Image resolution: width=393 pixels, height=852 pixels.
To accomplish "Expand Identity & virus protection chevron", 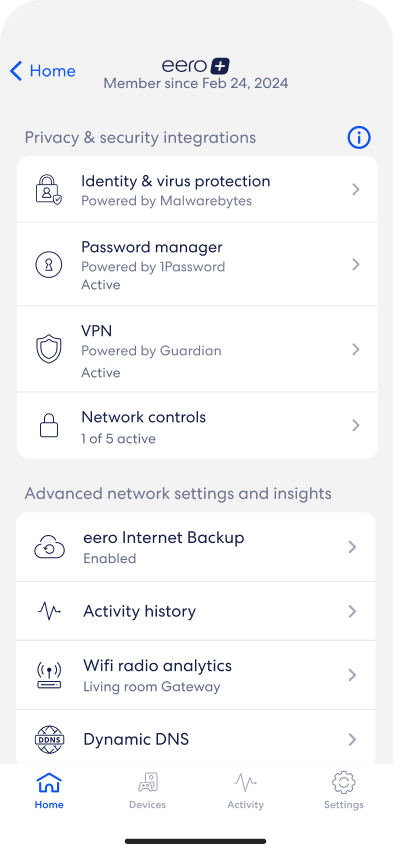I will (356, 189).
